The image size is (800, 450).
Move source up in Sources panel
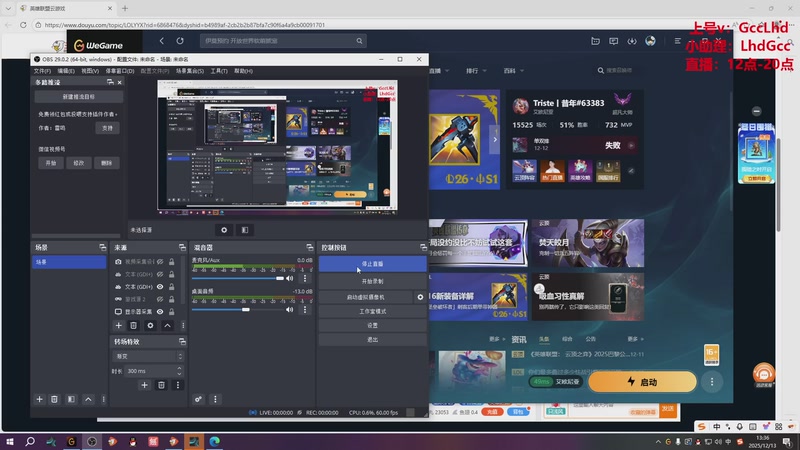[x=167, y=325]
